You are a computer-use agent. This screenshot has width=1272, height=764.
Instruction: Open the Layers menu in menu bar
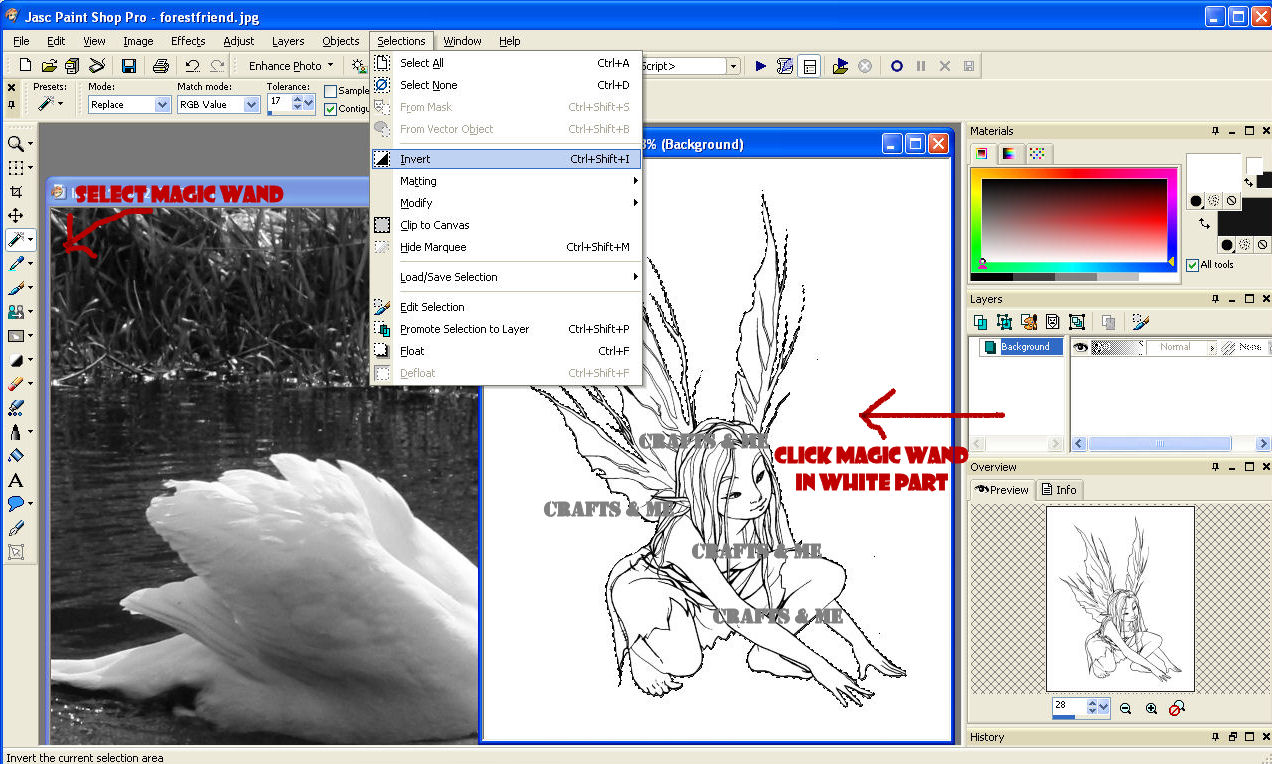(288, 41)
